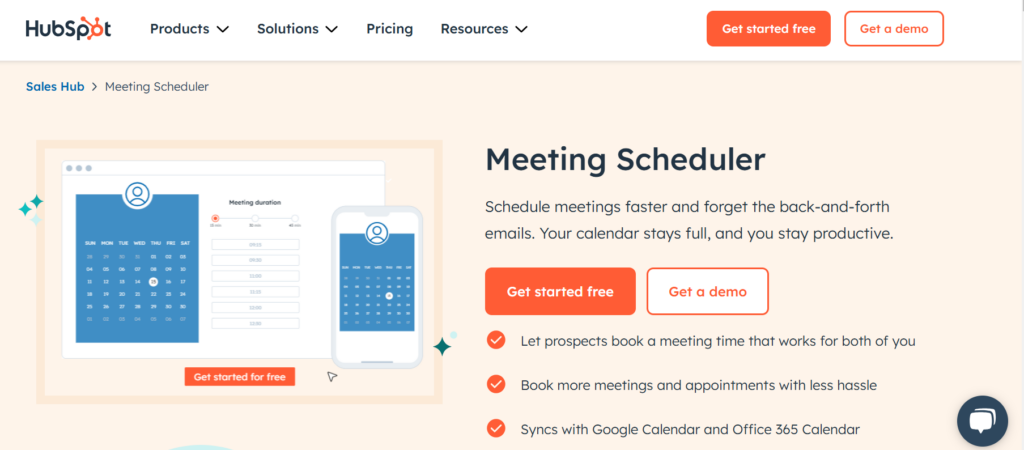Screen dimensions: 1024x450
Task: Select the 30 min meeting duration option
Action: tap(255, 217)
